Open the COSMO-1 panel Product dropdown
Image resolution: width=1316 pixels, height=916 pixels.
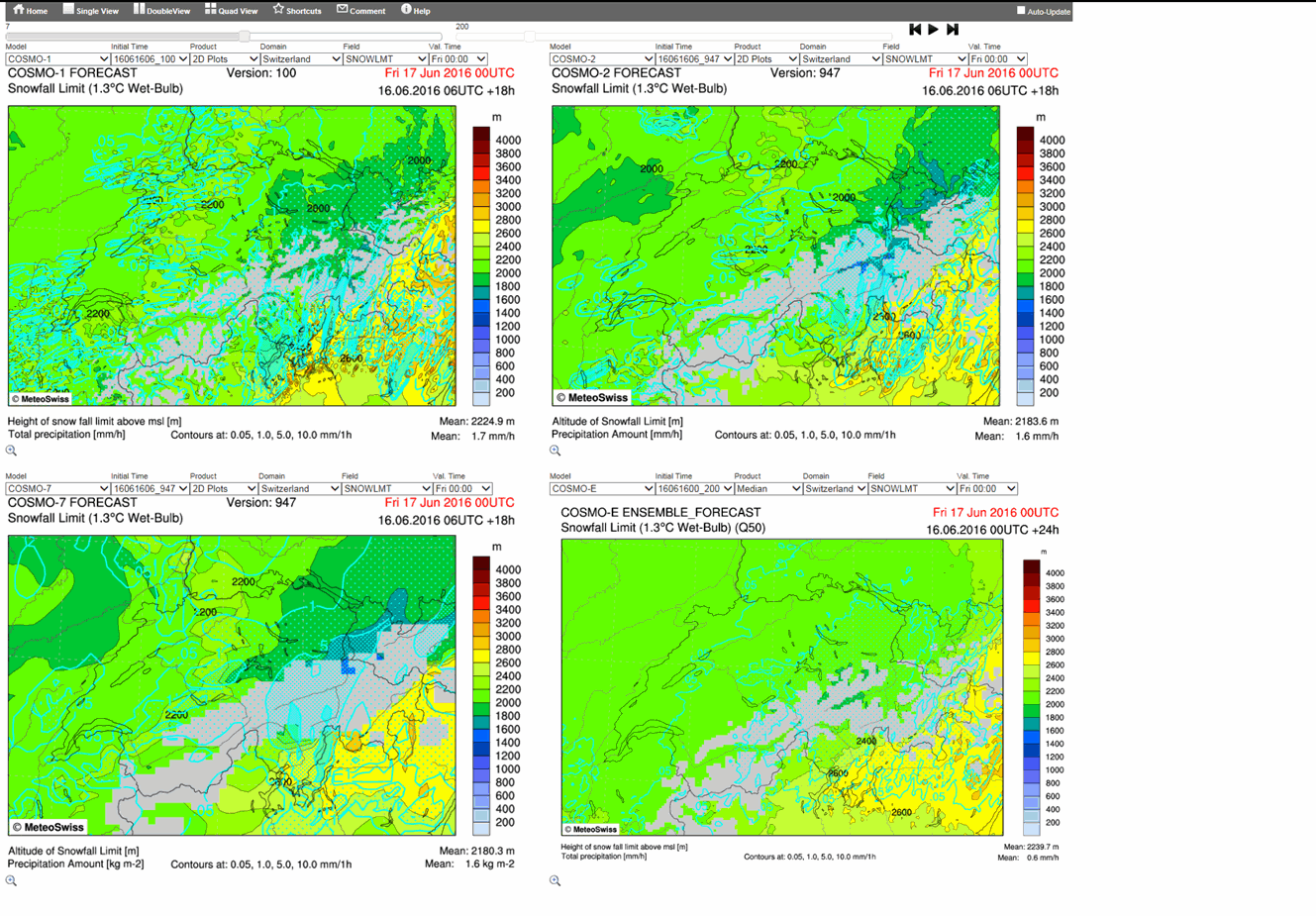225,59
